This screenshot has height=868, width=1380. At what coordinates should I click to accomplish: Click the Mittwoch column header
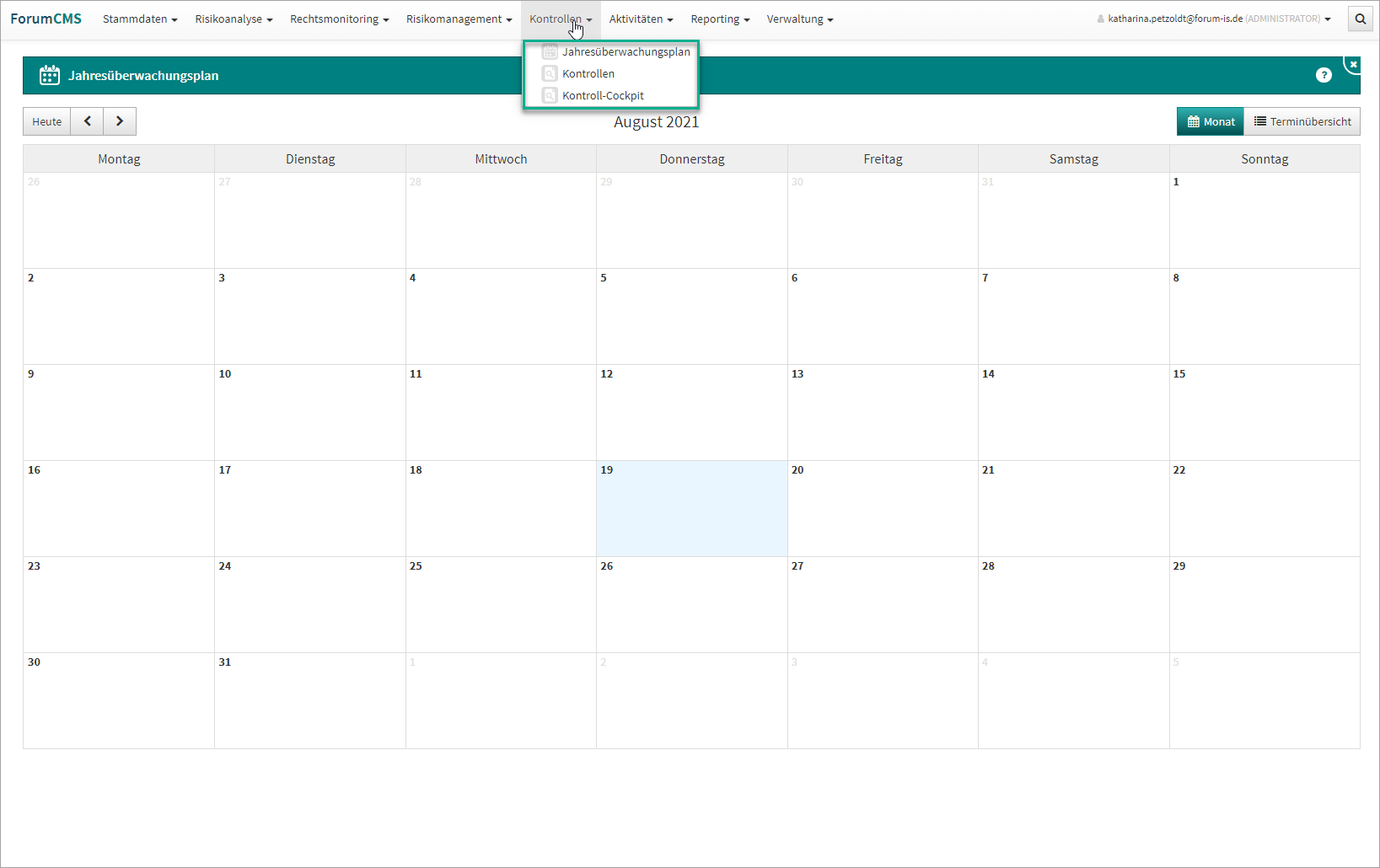501,158
